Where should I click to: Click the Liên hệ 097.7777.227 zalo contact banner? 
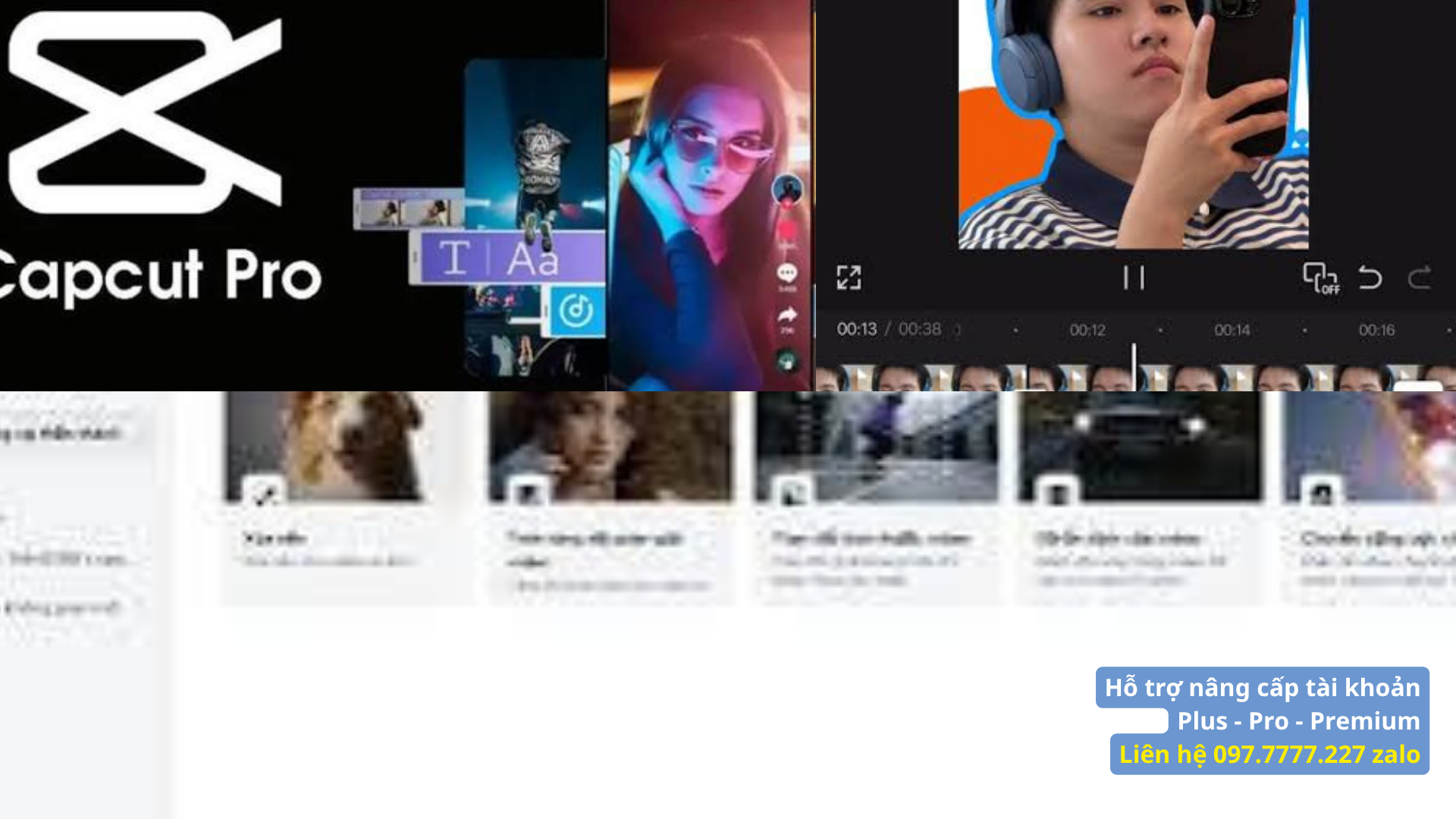[1269, 754]
